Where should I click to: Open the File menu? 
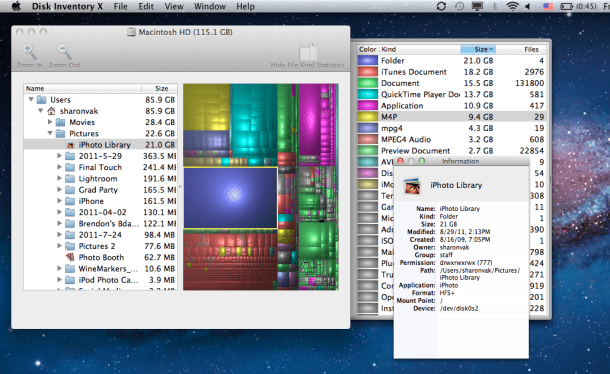click(120, 6)
